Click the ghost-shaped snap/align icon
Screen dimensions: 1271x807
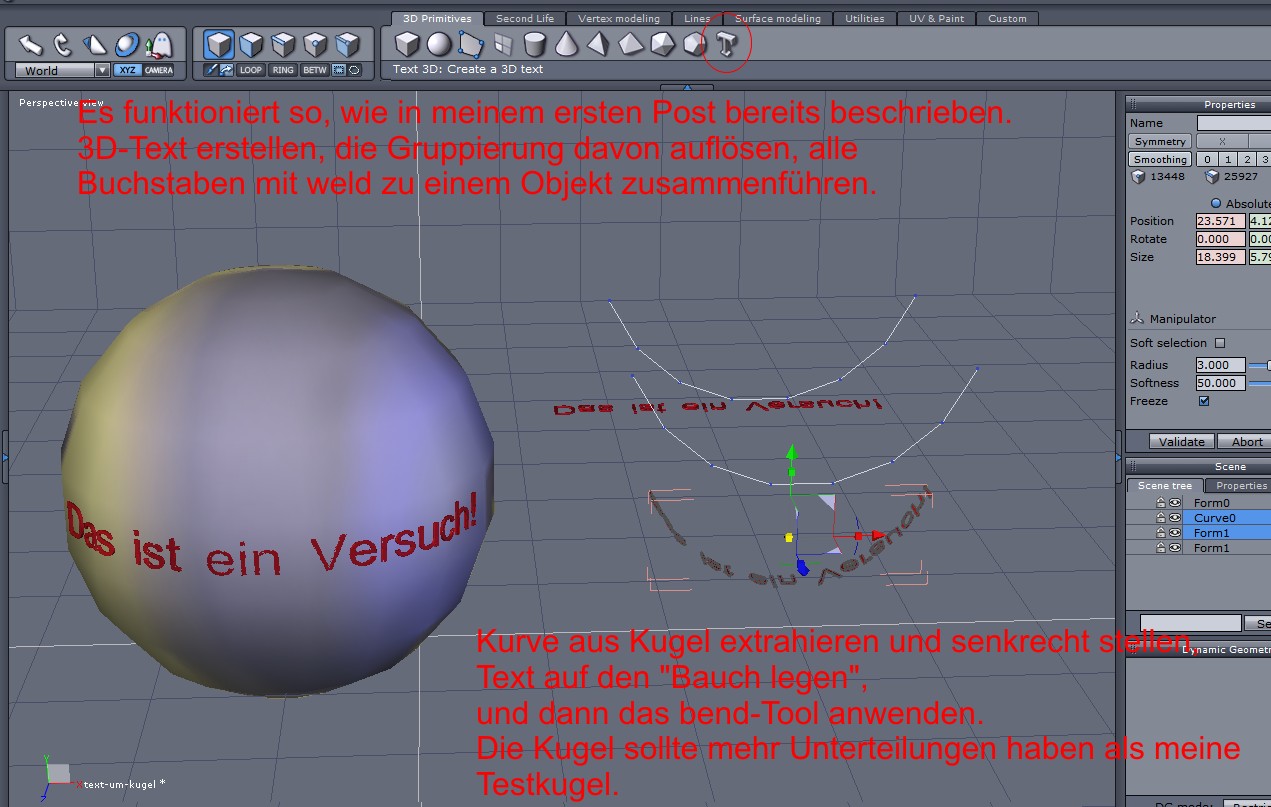pyautogui.click(x=158, y=44)
